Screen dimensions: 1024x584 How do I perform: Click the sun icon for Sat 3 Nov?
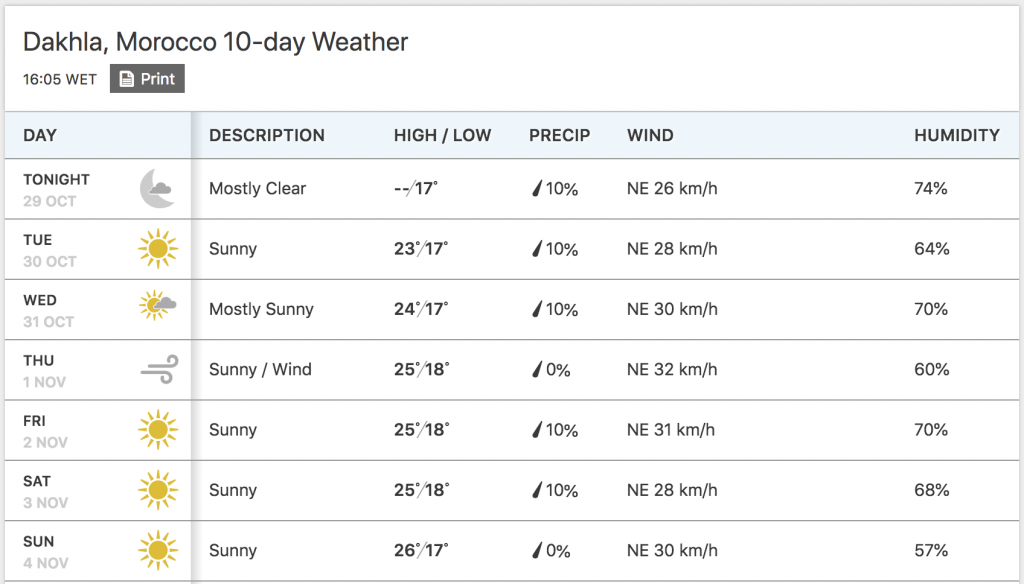[158, 490]
